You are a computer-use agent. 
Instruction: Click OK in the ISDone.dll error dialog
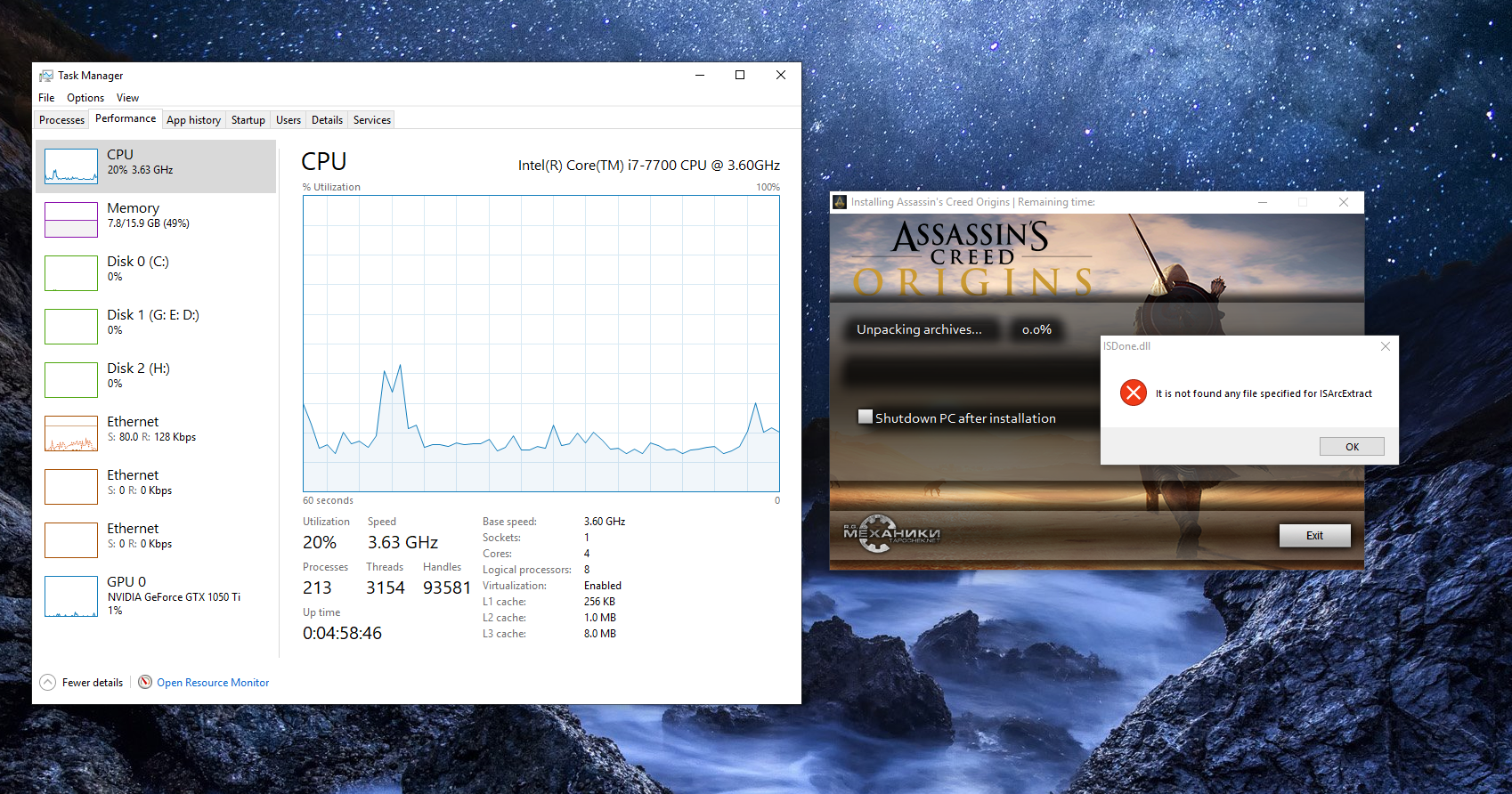(1352, 447)
